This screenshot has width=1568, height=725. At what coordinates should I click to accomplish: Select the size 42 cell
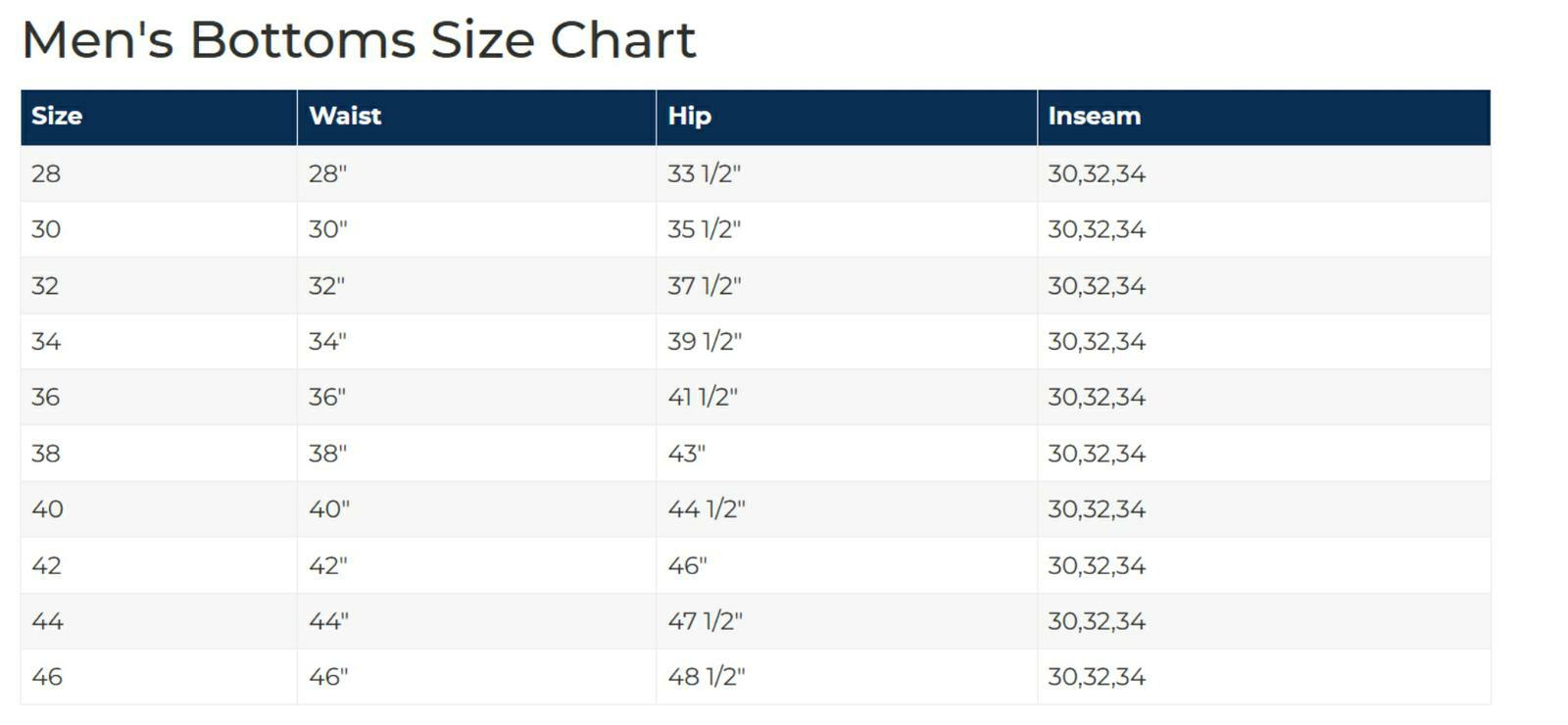click(x=159, y=565)
